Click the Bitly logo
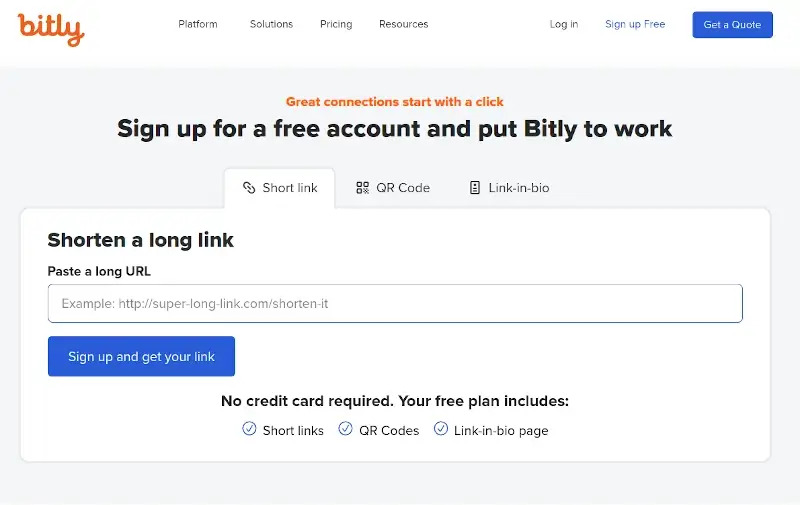Image resolution: width=800 pixels, height=505 pixels. point(51,30)
